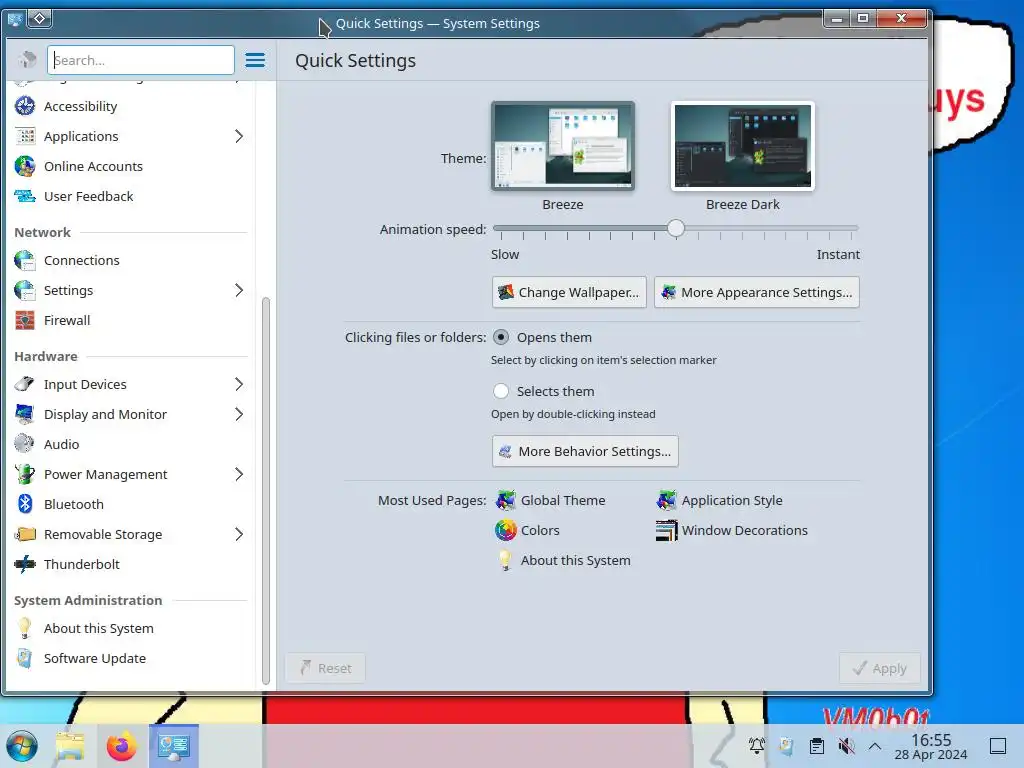Expand the Applications submenu chevron
This screenshot has height=768, width=1024.
pyautogui.click(x=239, y=136)
